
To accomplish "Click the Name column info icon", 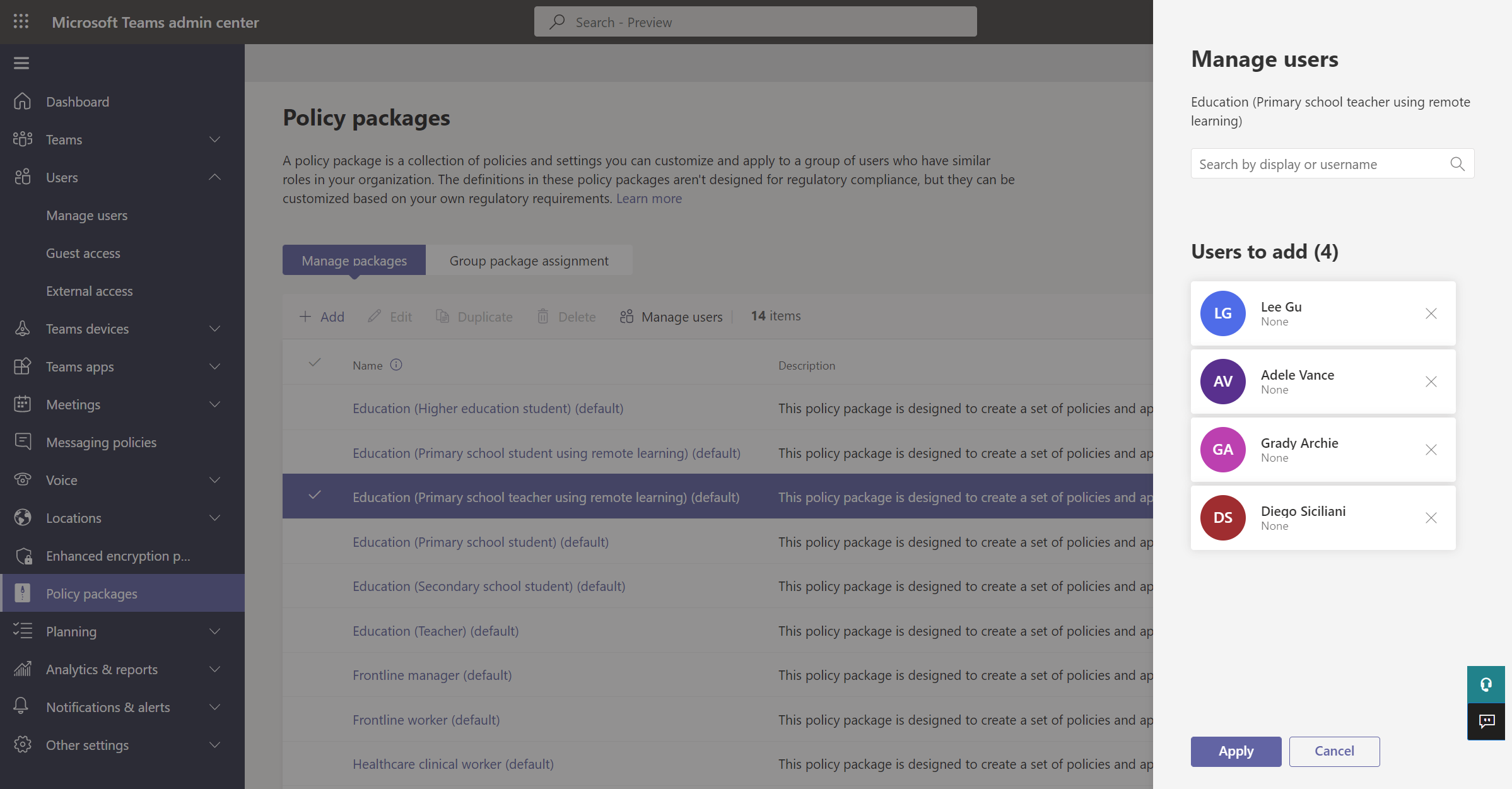I will pos(396,365).
